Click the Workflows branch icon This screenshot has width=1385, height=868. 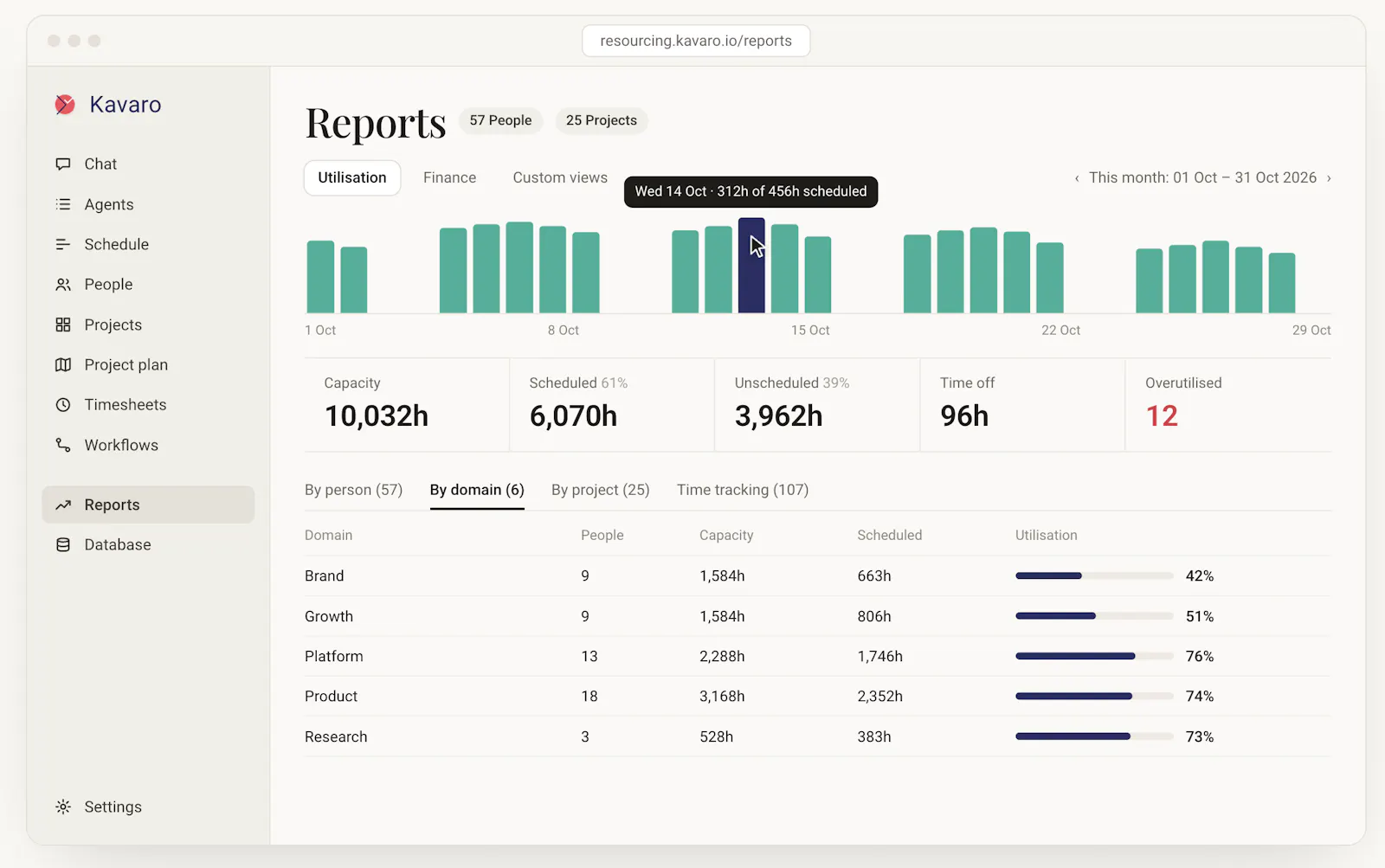(x=63, y=445)
